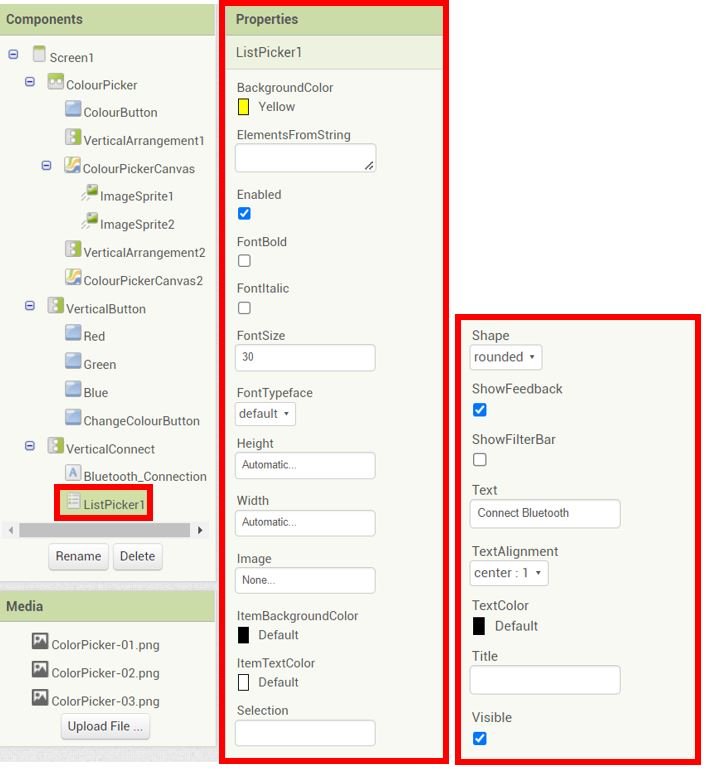Click the ColourPickerCanvas2 canvas icon
Viewport: 708px width, 769px height.
point(73,277)
